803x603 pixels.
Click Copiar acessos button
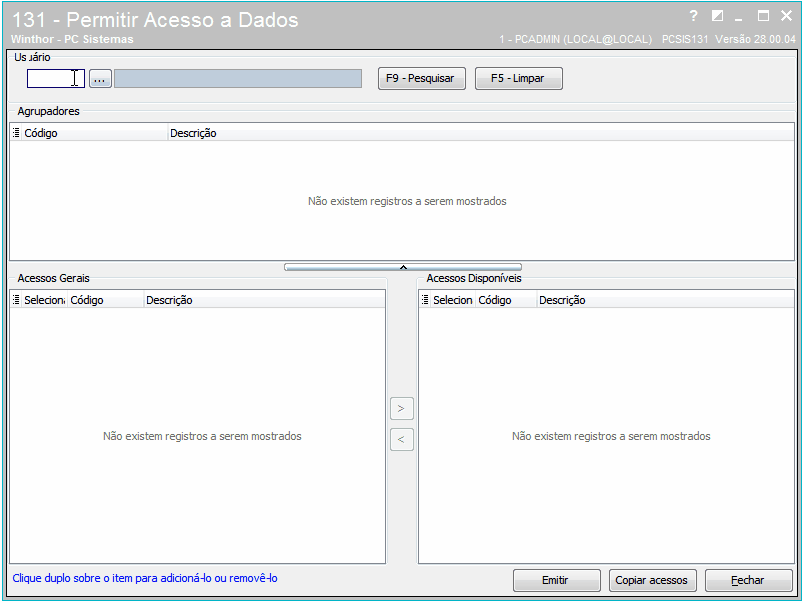[x=652, y=580]
